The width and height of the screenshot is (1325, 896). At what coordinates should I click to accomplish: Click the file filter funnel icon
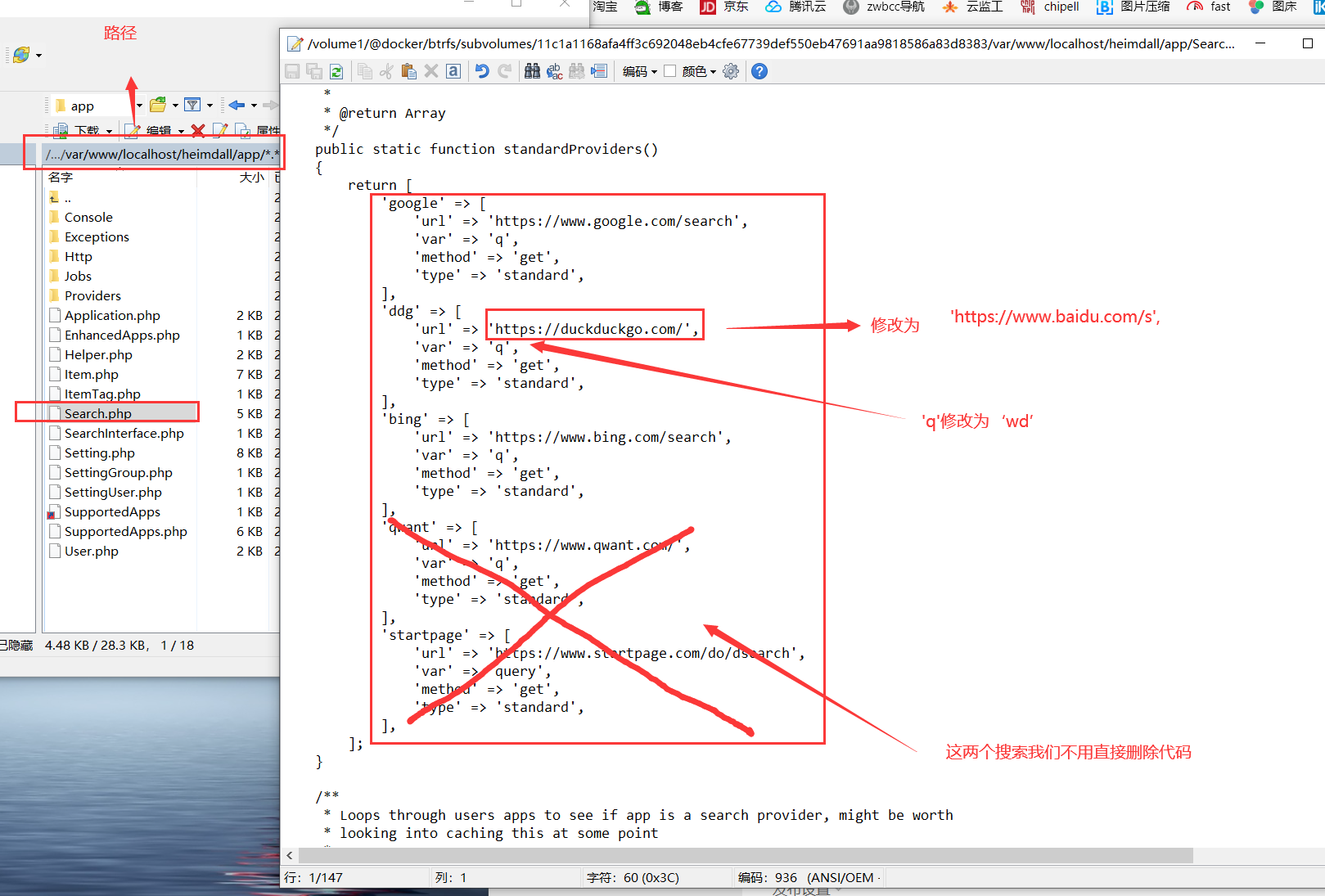[192, 105]
